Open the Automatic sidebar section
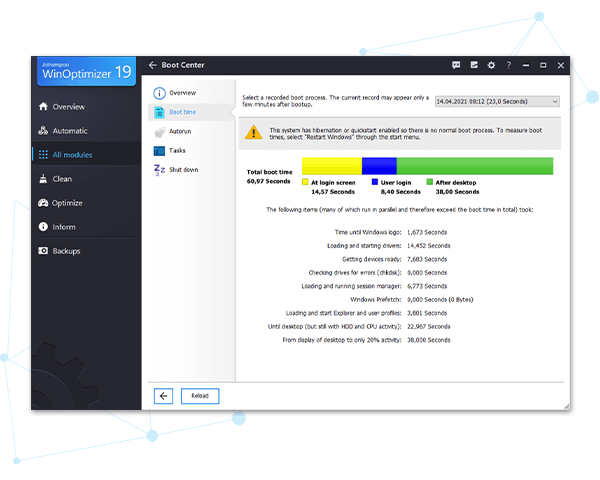The image size is (600, 480). (x=86, y=131)
